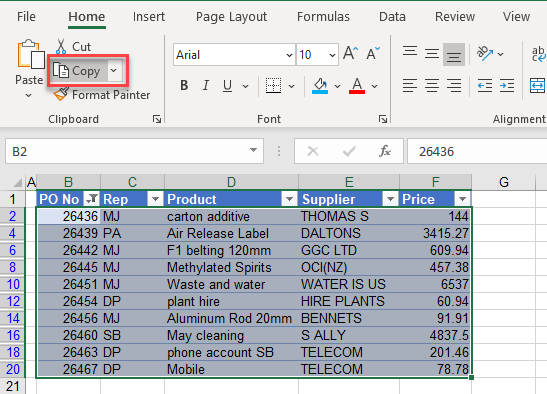
Task: Select the PO No cell 26467
Action: [x=68, y=369]
